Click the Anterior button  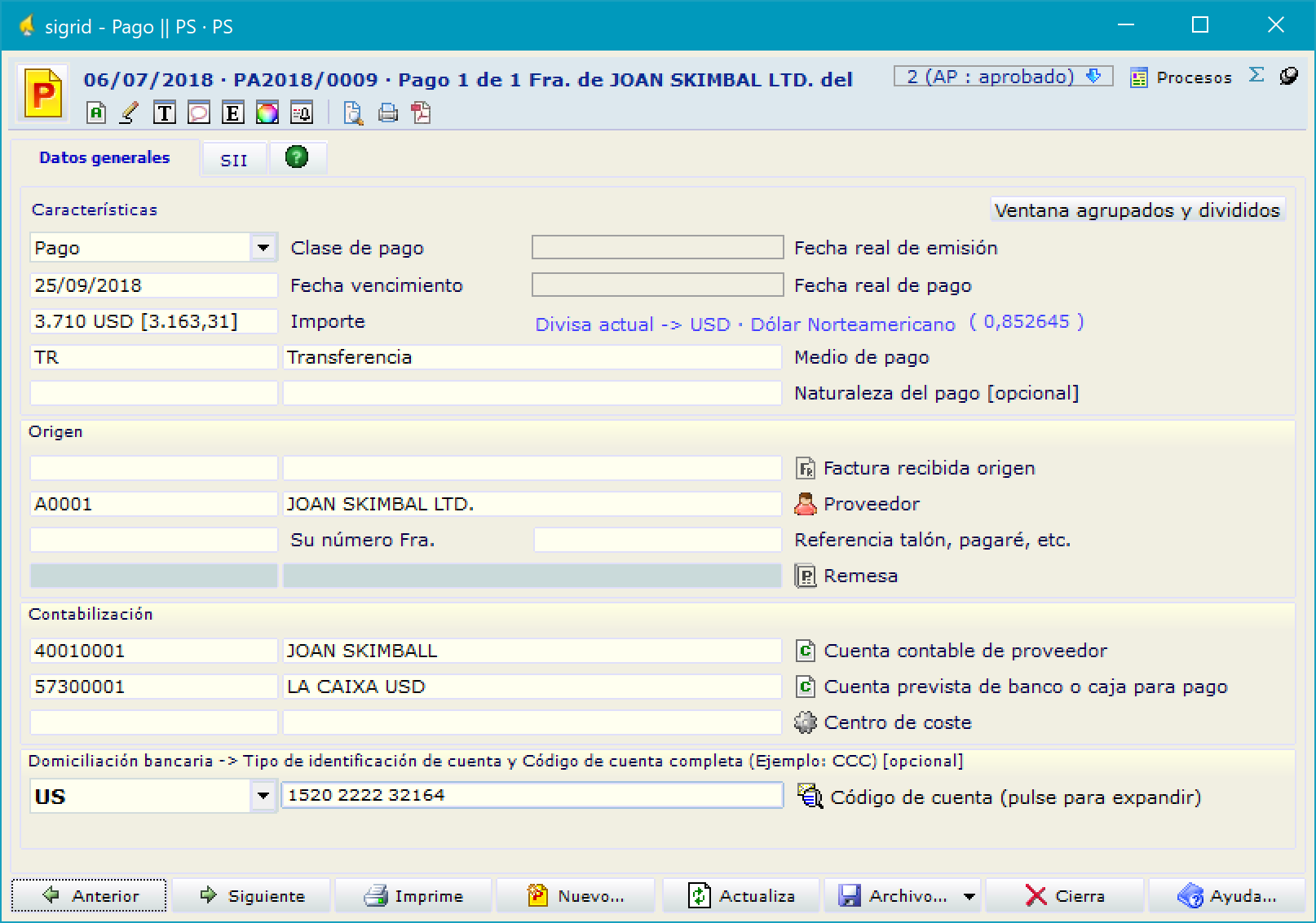89,895
